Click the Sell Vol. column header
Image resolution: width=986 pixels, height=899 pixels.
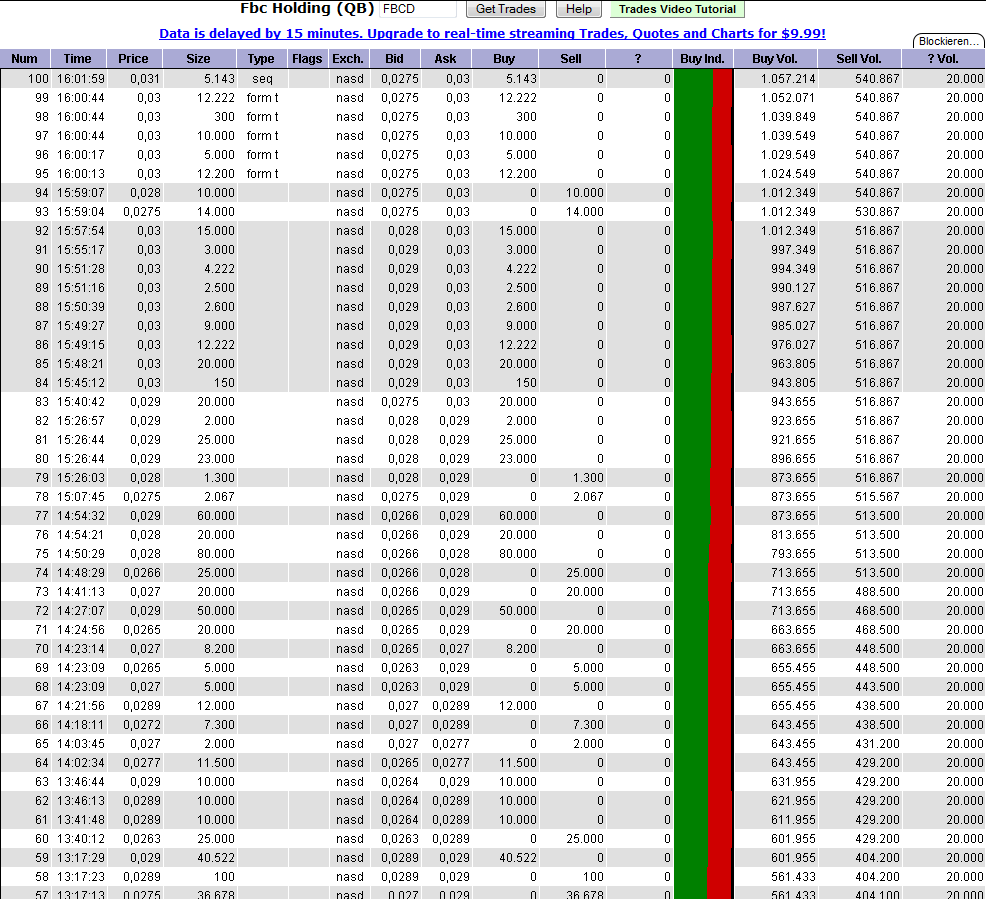point(859,58)
